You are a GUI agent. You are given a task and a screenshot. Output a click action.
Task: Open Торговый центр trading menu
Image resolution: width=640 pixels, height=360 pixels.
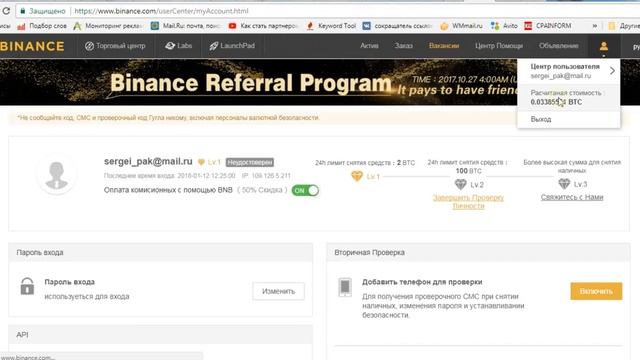click(115, 46)
